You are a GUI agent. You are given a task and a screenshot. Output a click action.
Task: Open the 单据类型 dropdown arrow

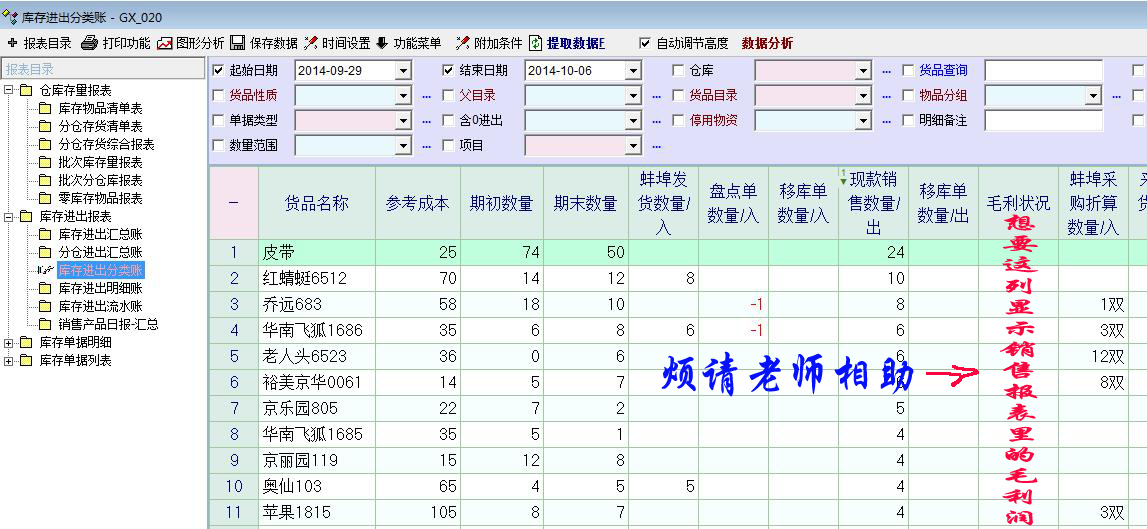tap(403, 121)
